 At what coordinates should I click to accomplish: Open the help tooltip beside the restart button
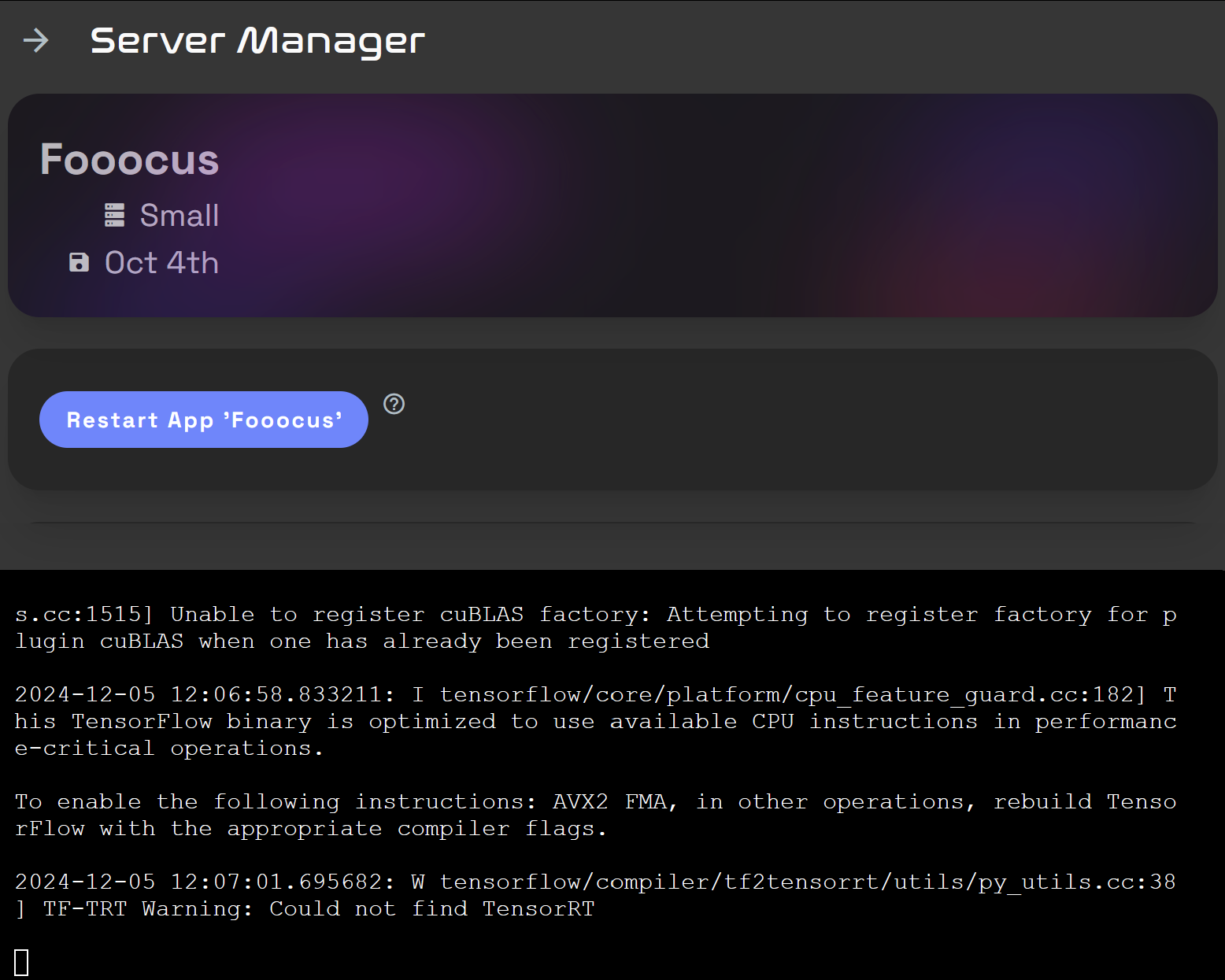394,404
